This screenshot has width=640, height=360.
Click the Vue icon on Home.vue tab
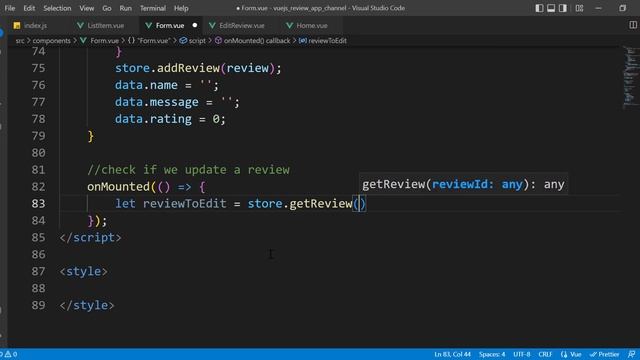tap(289, 25)
